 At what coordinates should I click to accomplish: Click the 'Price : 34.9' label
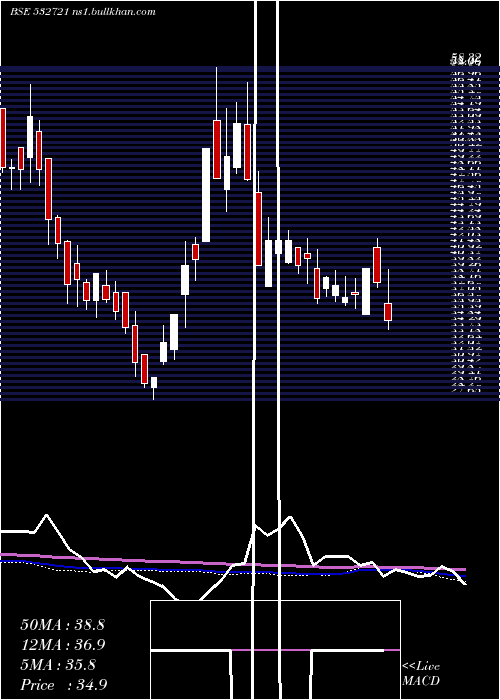coord(64,685)
